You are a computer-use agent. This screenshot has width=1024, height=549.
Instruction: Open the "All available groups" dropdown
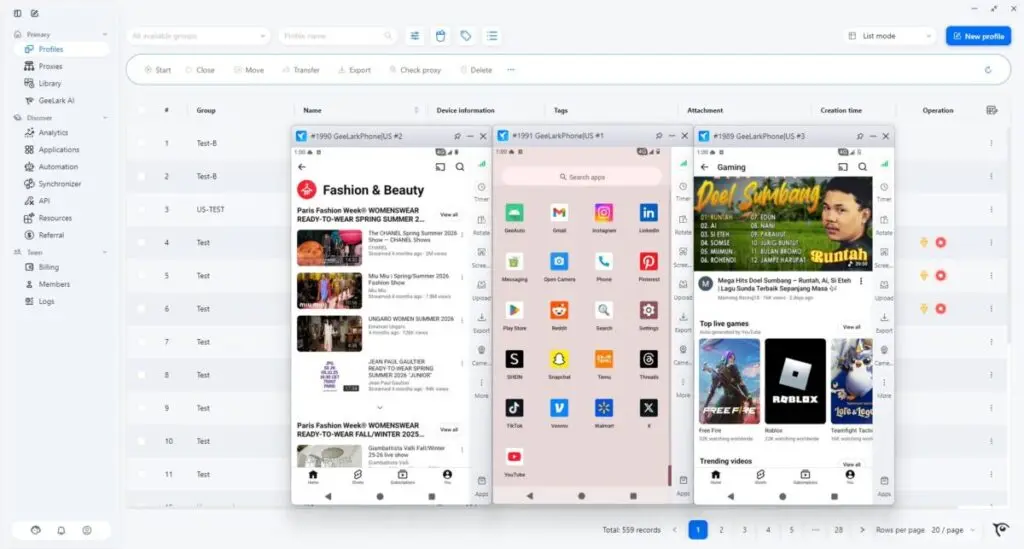198,36
